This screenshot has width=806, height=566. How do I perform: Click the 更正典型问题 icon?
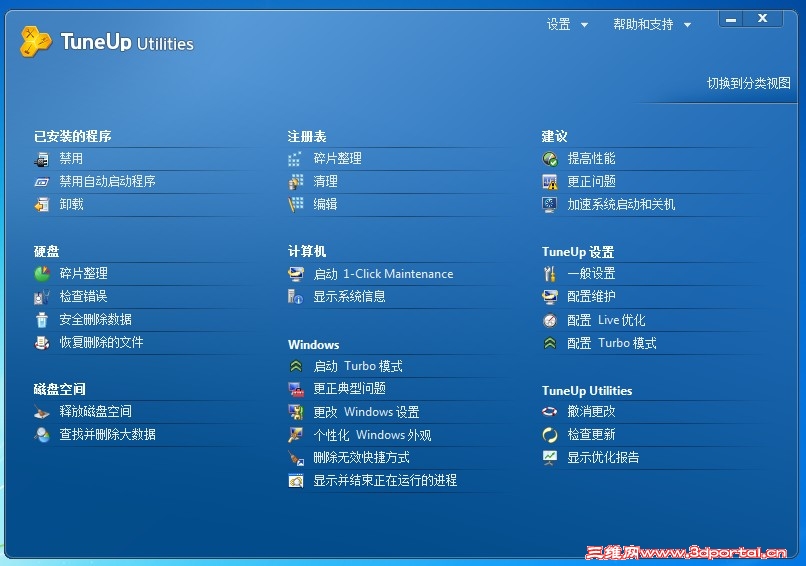click(296, 389)
